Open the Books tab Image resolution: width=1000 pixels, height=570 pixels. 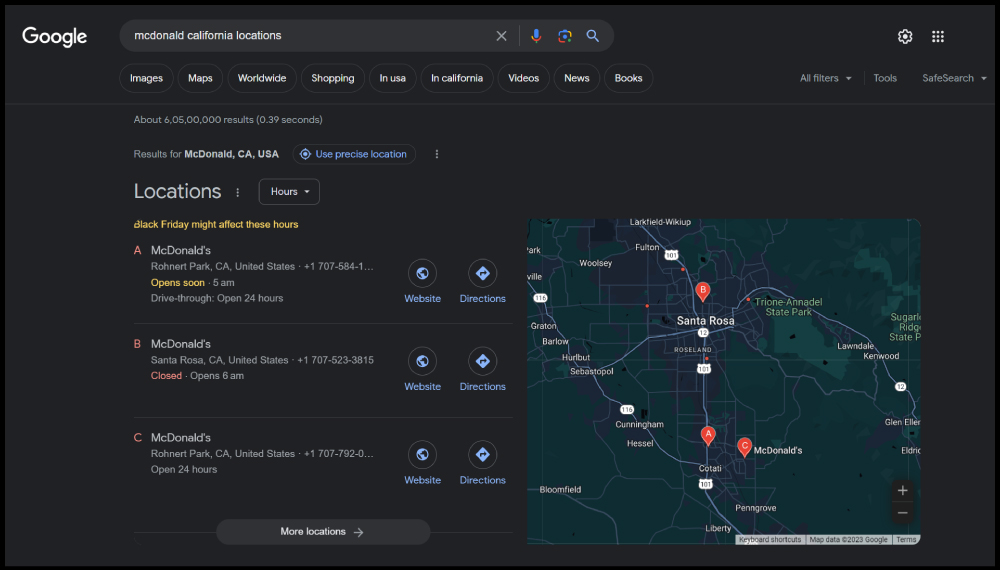point(628,78)
